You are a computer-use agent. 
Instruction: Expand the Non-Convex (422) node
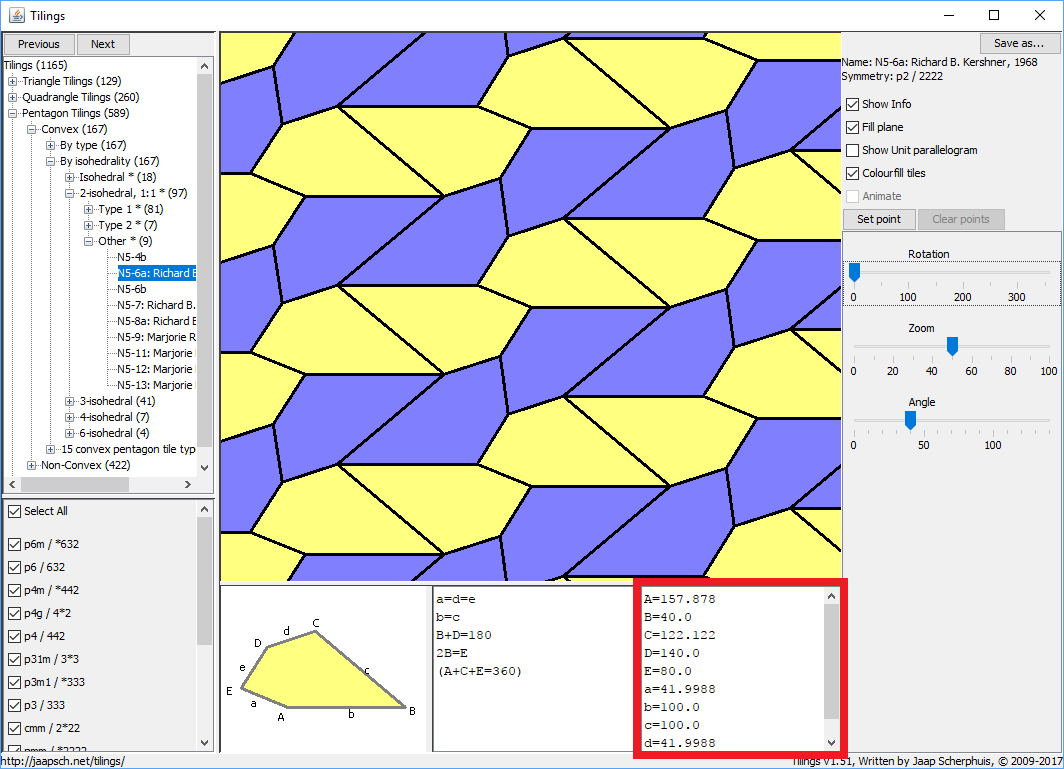(x=31, y=465)
